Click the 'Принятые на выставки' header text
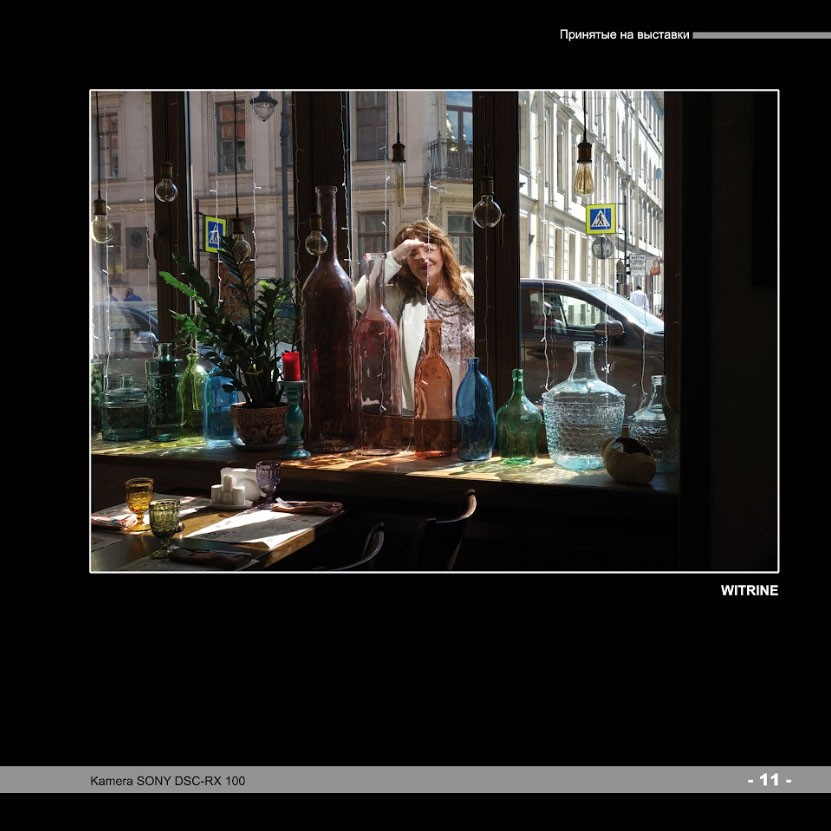This screenshot has width=831, height=831. [x=624, y=35]
